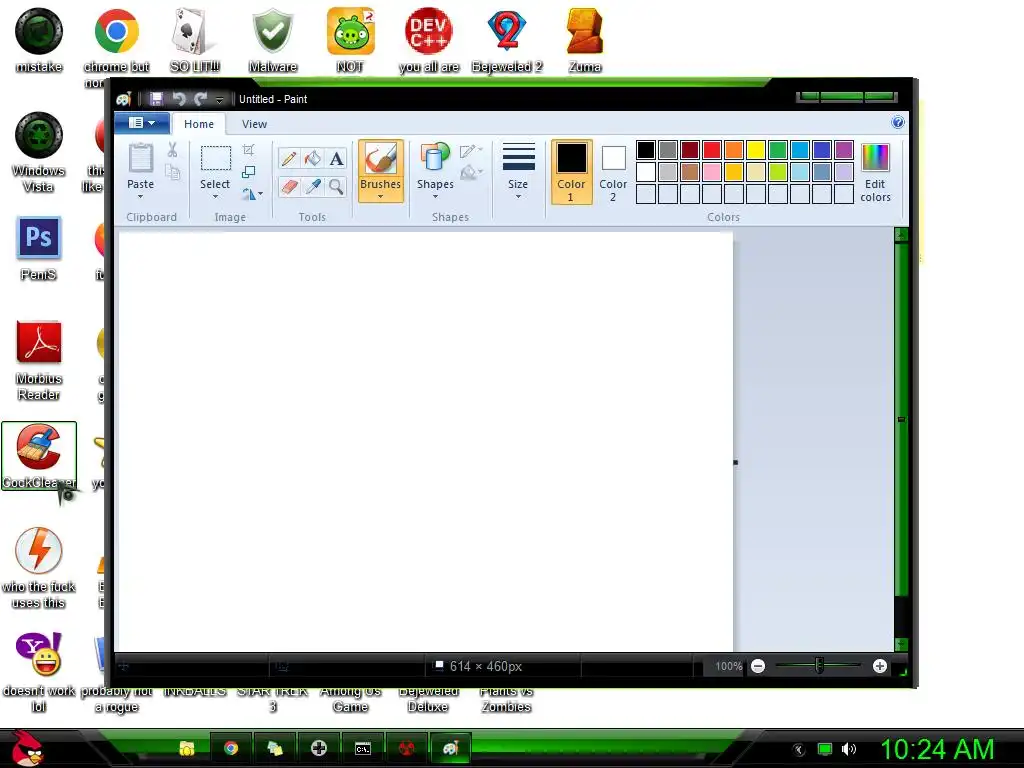The width and height of the screenshot is (1024, 768).
Task: Switch to the View ribbon tab
Action: coord(254,124)
